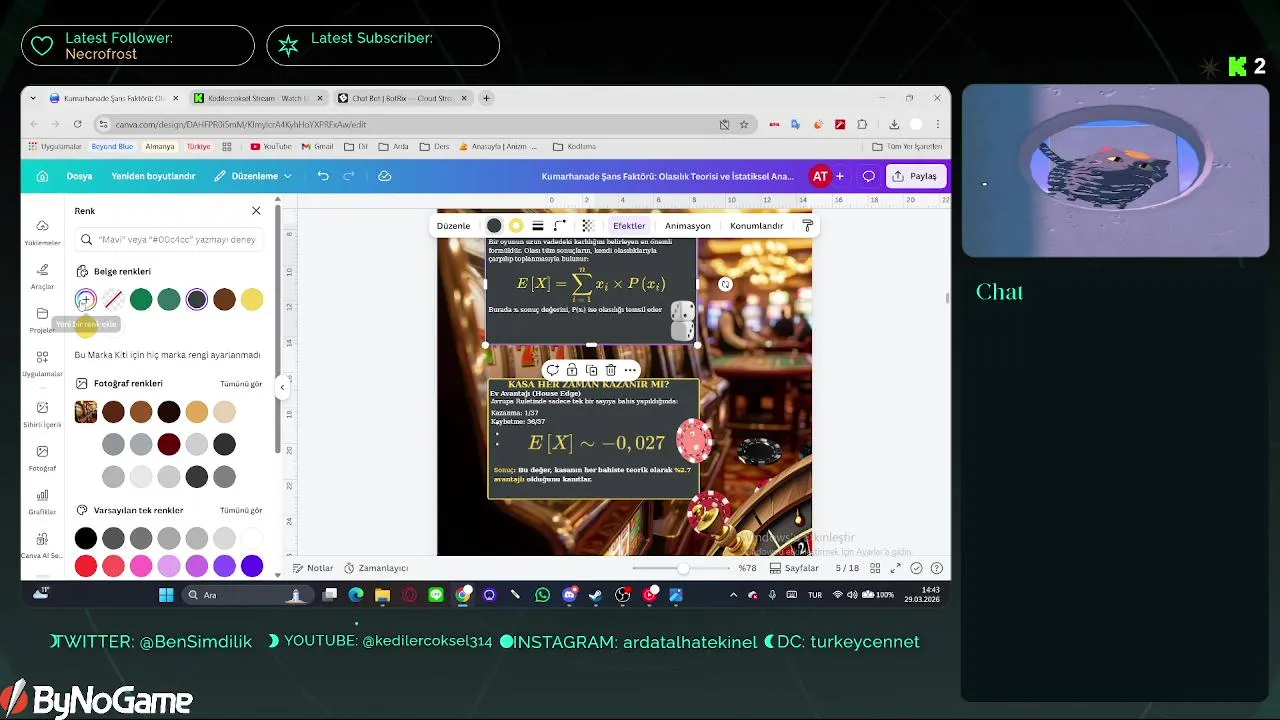Viewport: 1280px width, 720px height.
Task: Open Araçlar (tools) in sidebar
Action: [x=42, y=276]
